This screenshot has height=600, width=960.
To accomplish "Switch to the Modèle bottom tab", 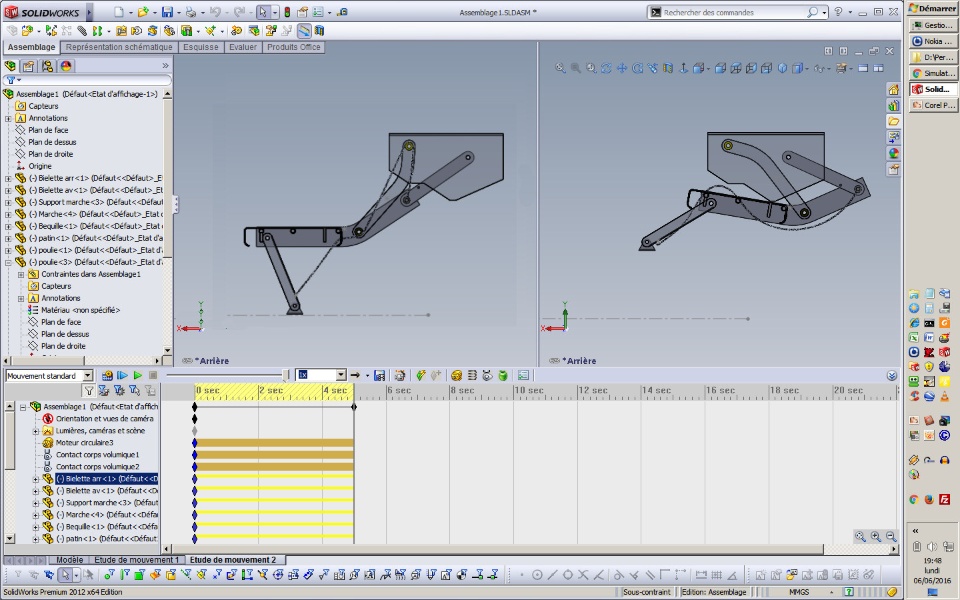I will point(69,560).
